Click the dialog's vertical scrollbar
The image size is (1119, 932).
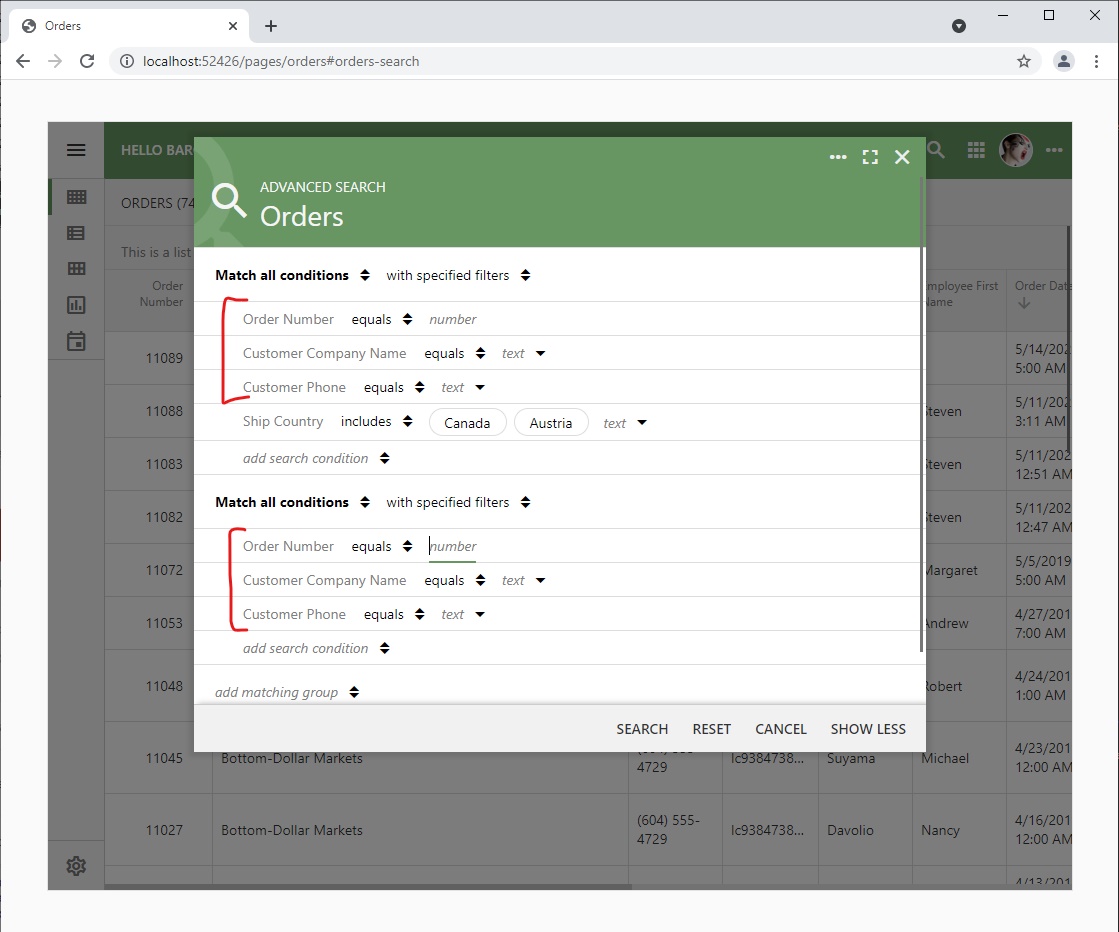tap(921, 450)
